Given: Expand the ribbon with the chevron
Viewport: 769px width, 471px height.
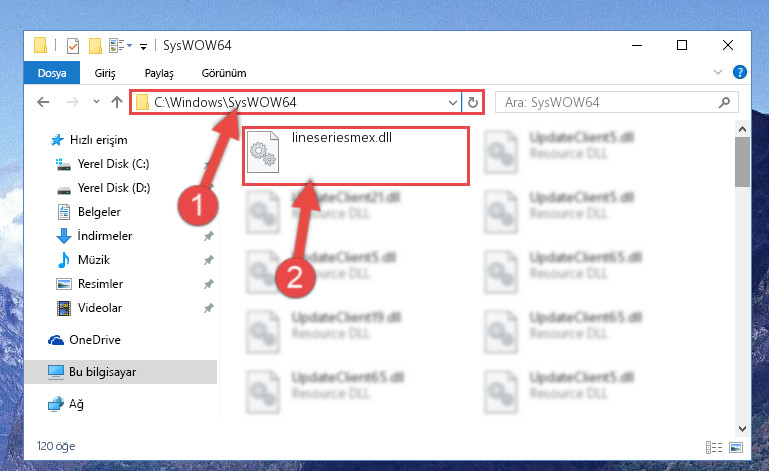Looking at the screenshot, I should click(718, 73).
